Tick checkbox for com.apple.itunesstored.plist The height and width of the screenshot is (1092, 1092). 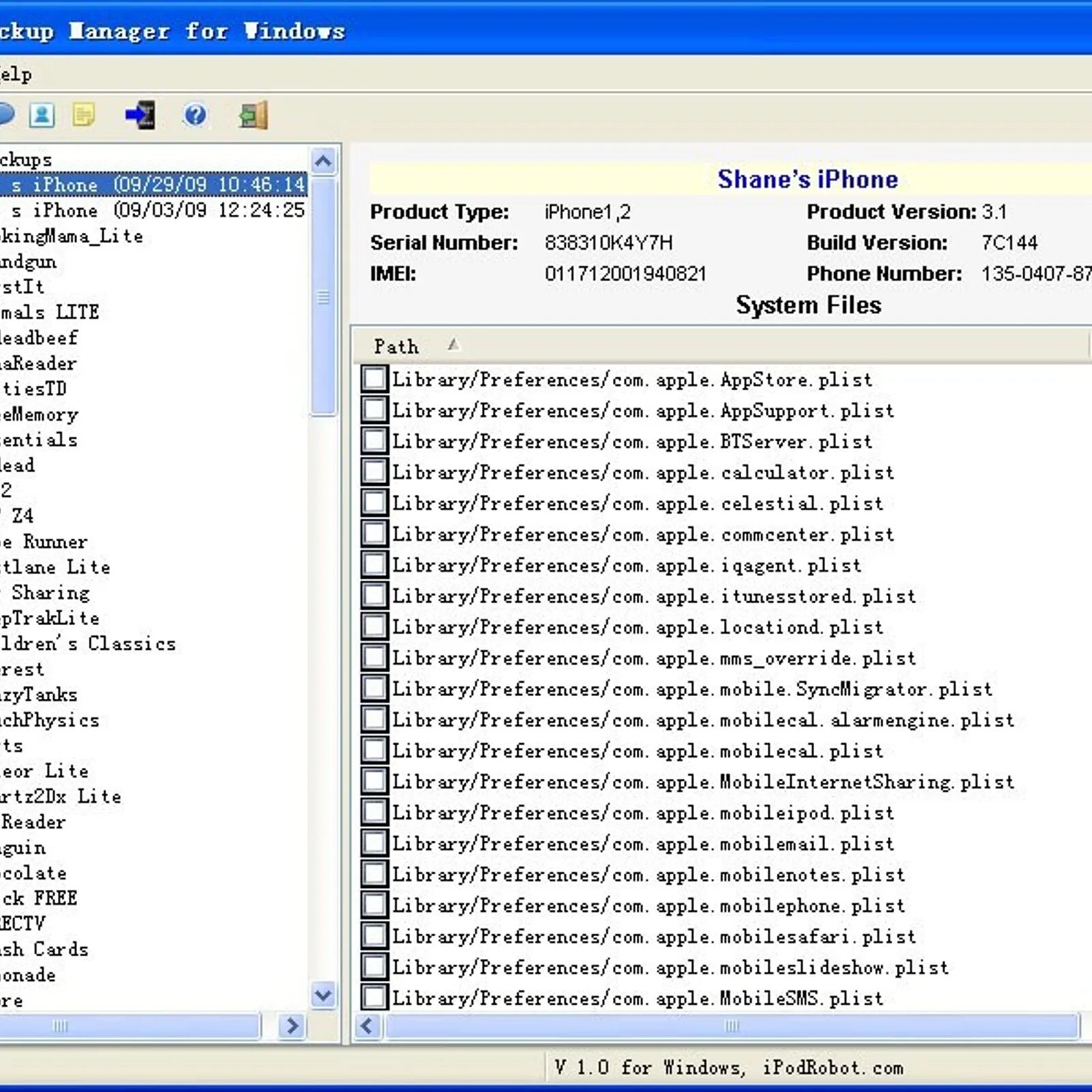(374, 595)
